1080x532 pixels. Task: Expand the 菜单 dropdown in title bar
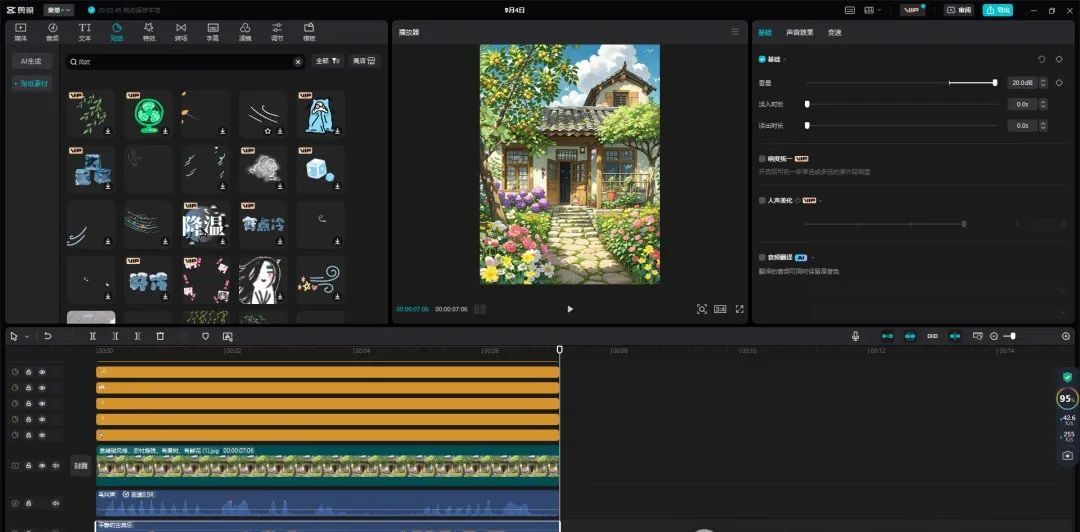point(58,10)
